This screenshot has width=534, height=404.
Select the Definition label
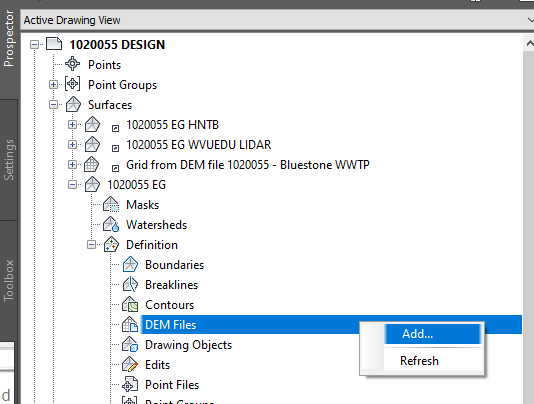pyautogui.click(x=152, y=245)
